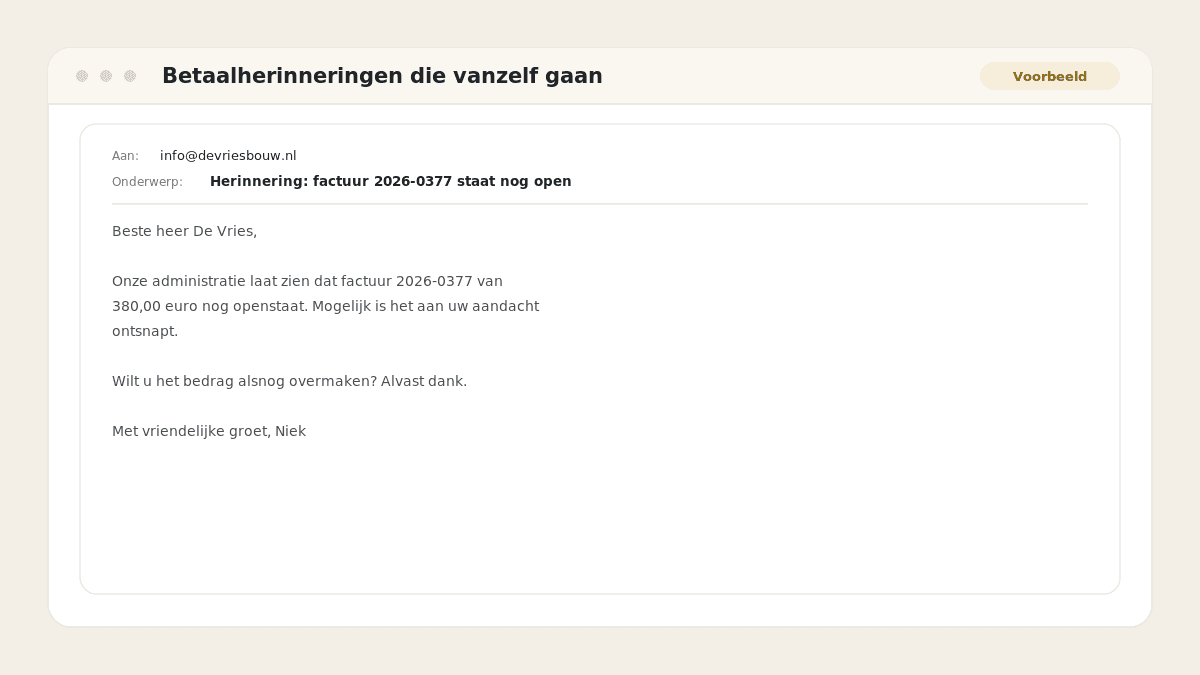Click the 'Onderwerp:' field label
Image resolution: width=1200 pixels, height=675 pixels.
coord(147,181)
